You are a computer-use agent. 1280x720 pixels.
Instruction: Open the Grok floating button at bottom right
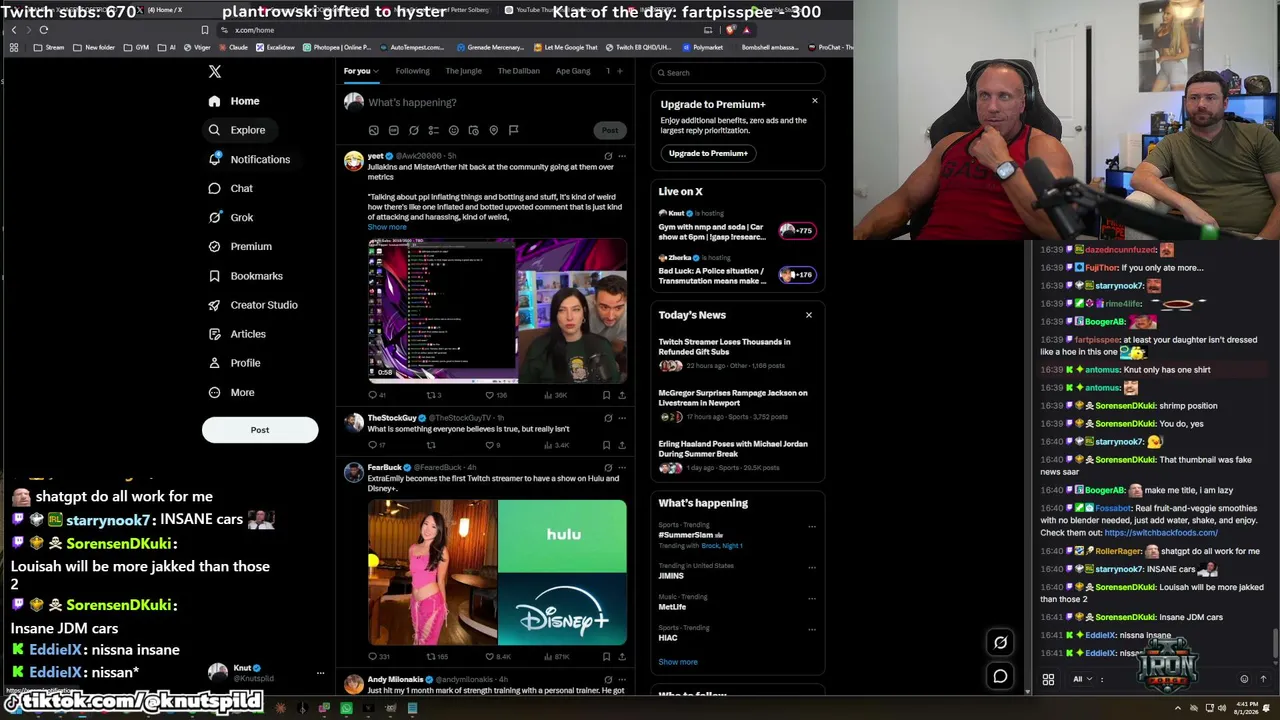(x=1000, y=642)
